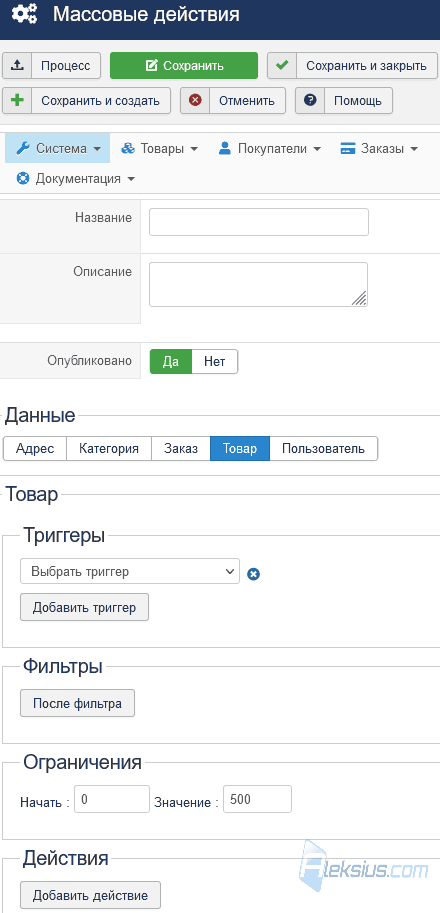The image size is (440, 913).
Task: Click Добавить действие
Action: (x=90, y=895)
